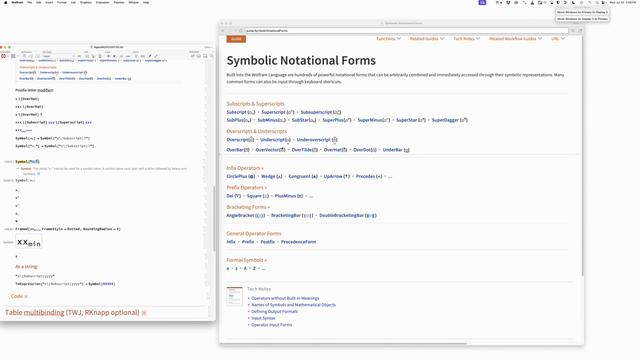640x360 pixels.
Task: Open the Overscript link in the documentation window
Action: [240, 140]
